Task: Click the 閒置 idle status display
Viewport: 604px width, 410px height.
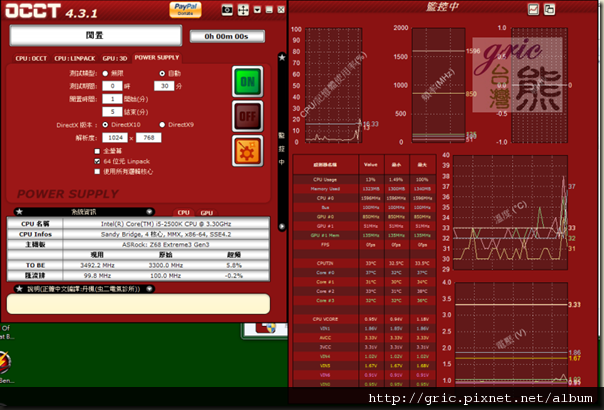Action: pos(95,35)
